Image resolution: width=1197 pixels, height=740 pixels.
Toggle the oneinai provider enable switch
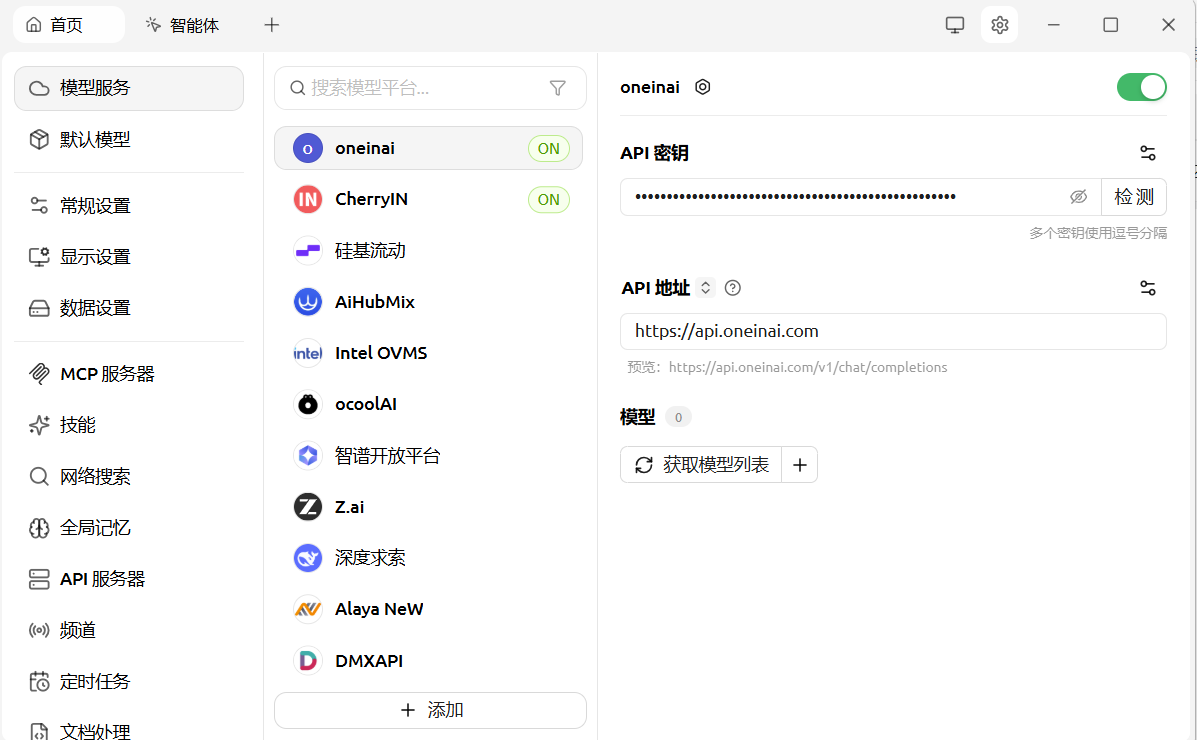[x=1141, y=87]
